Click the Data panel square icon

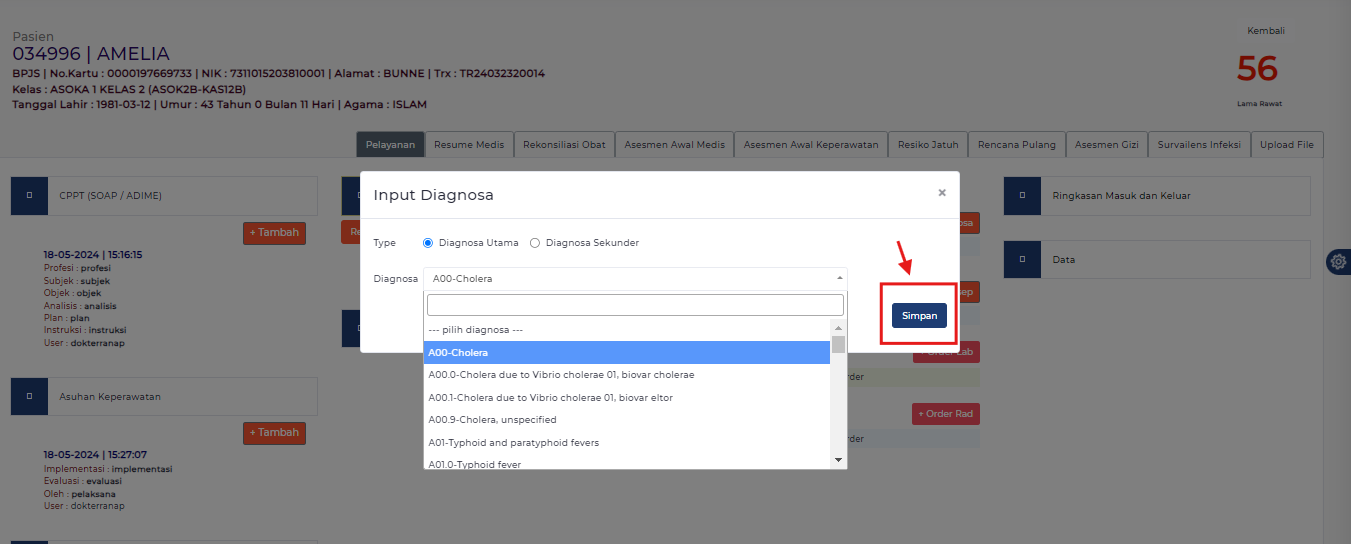[x=1022, y=260]
